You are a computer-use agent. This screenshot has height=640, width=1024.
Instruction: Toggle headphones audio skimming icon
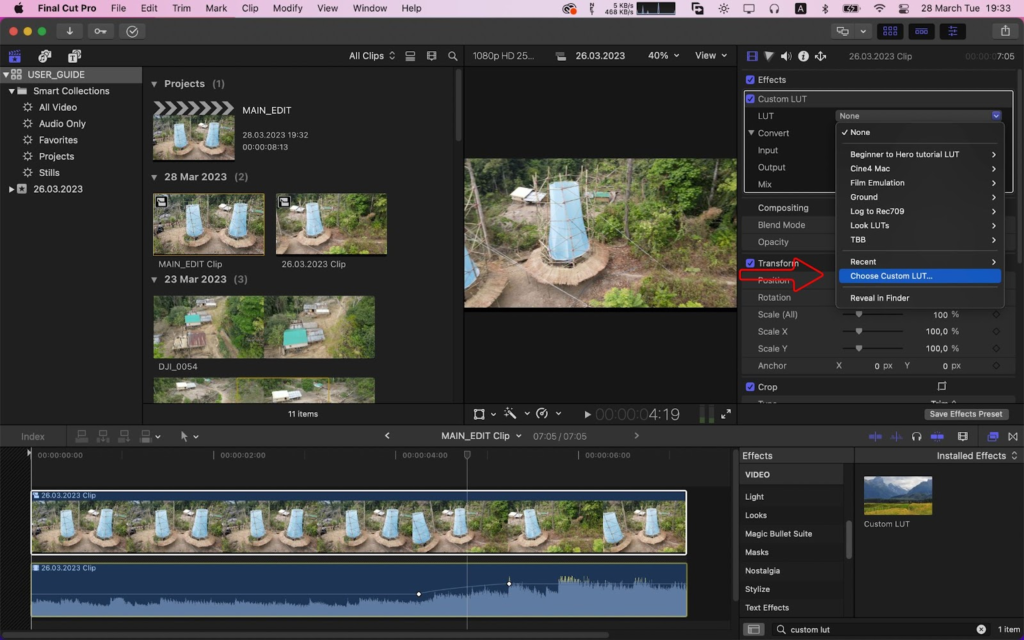[x=916, y=436]
